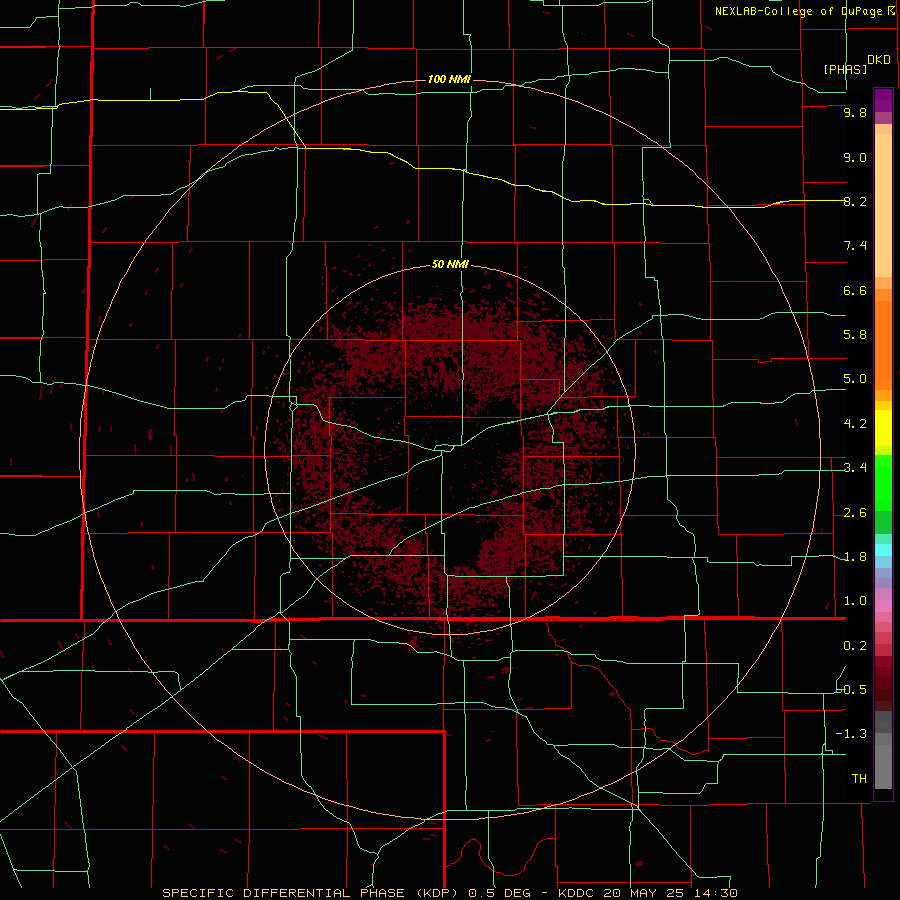Click the 3.4 scale value
This screenshot has height=900, width=900.
(855, 468)
